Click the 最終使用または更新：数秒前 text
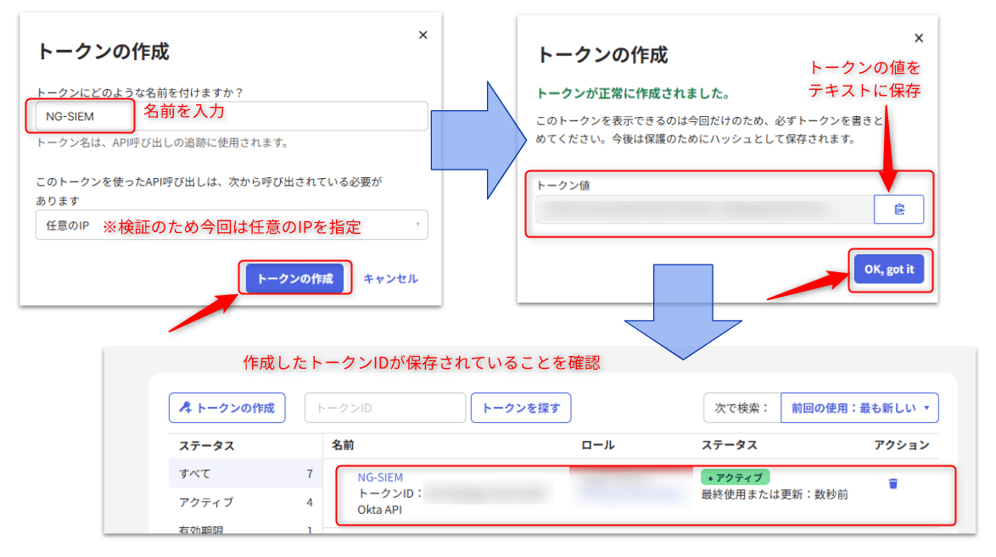 [x=774, y=494]
